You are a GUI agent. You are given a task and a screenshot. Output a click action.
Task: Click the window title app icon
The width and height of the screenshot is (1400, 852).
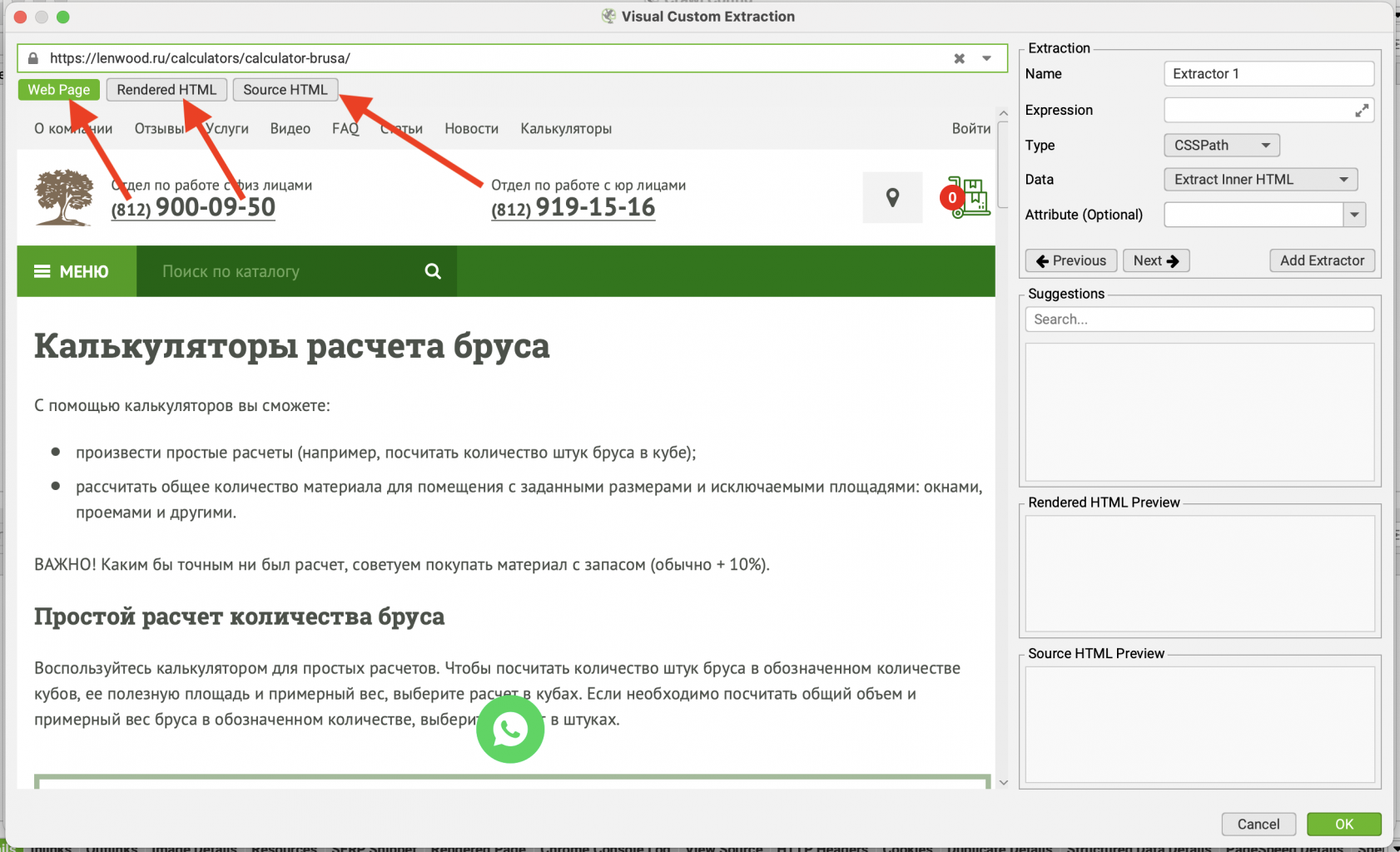(x=608, y=16)
